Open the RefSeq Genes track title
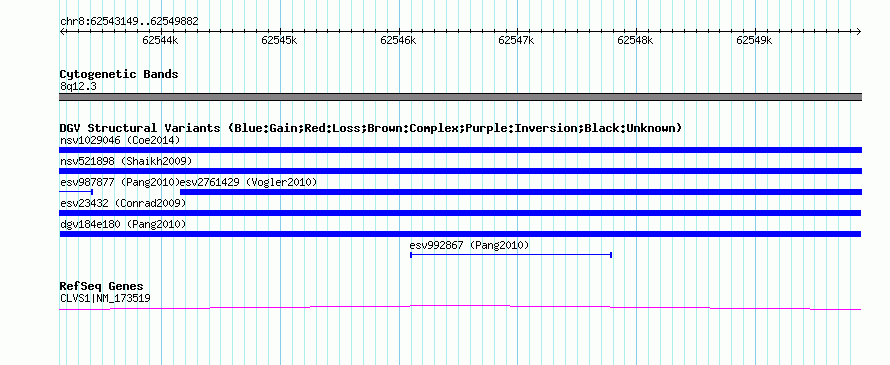This screenshot has width=890, height=365. click(102, 286)
